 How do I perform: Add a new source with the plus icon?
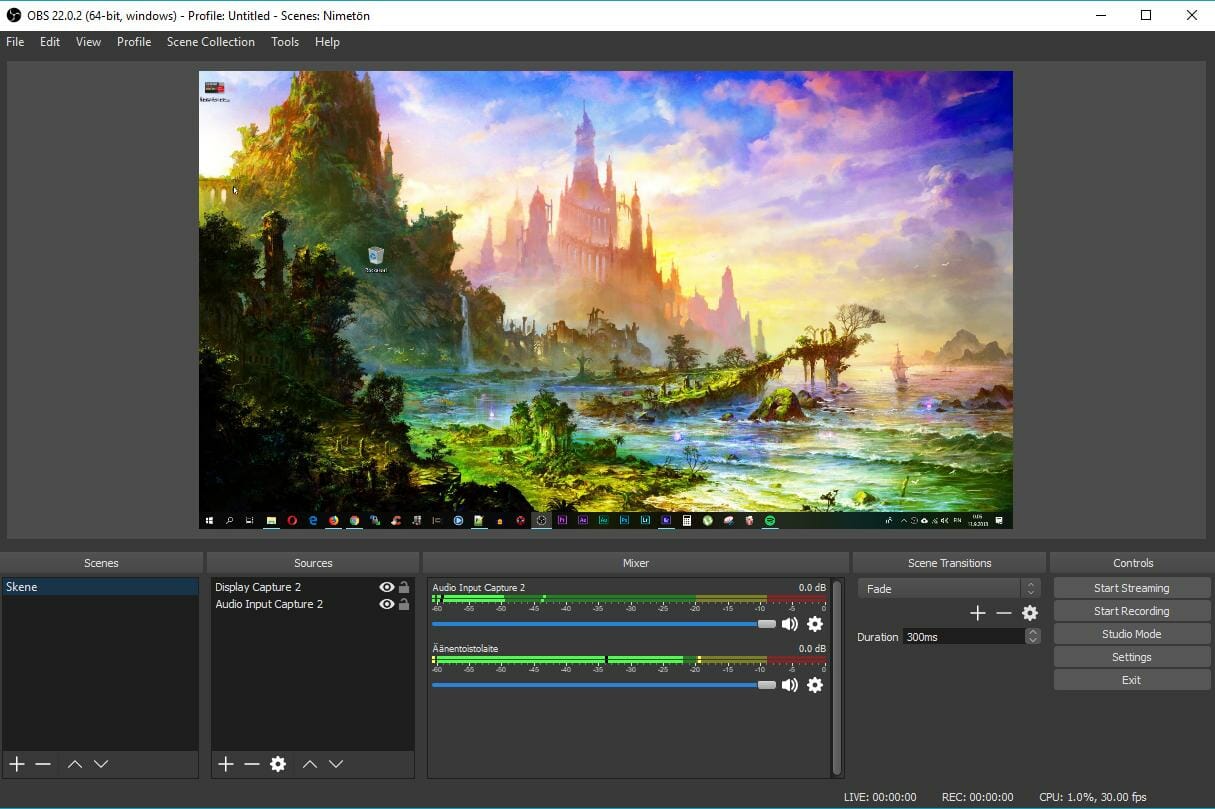[x=225, y=764]
